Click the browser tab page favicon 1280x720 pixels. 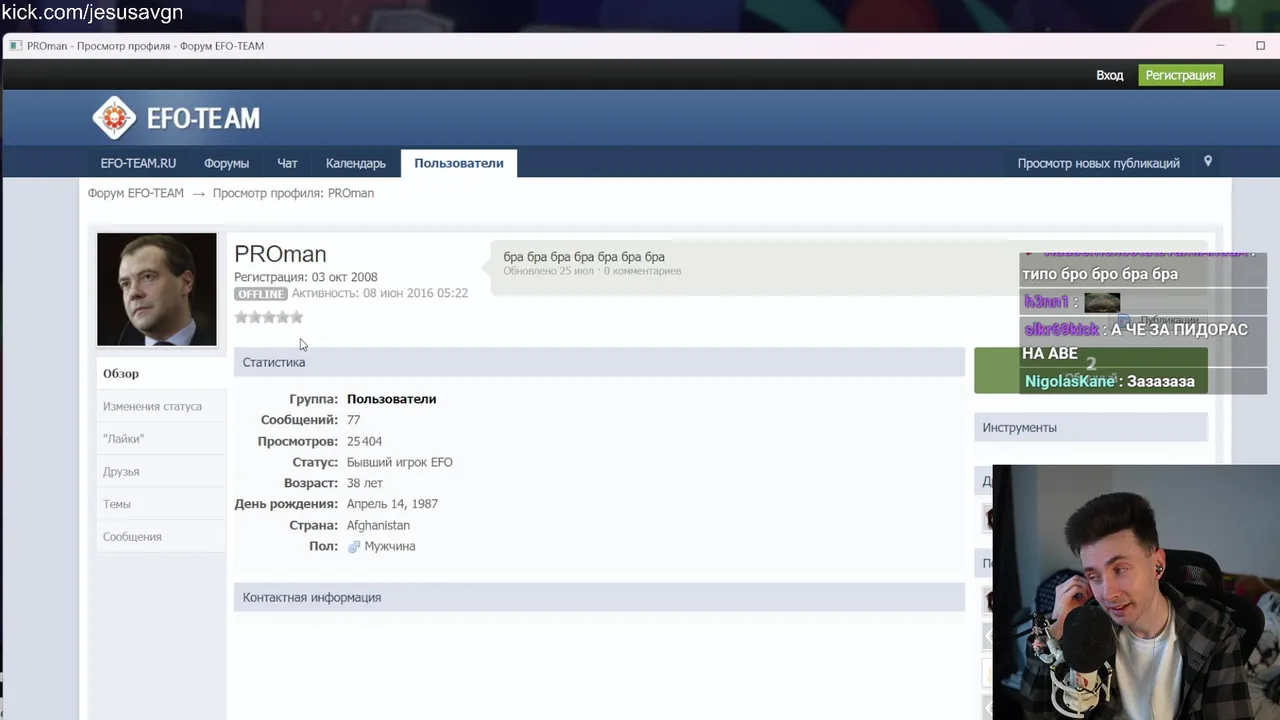(15, 46)
